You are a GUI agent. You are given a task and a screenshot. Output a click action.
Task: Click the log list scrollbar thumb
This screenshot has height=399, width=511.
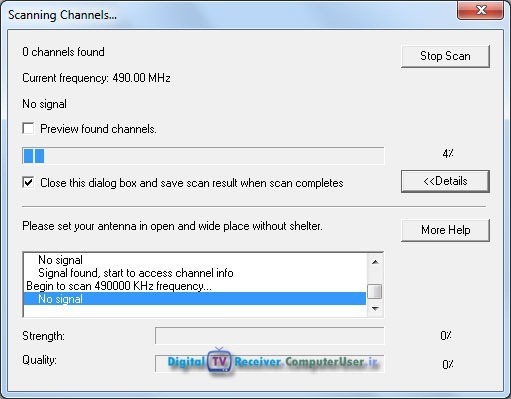(x=375, y=291)
